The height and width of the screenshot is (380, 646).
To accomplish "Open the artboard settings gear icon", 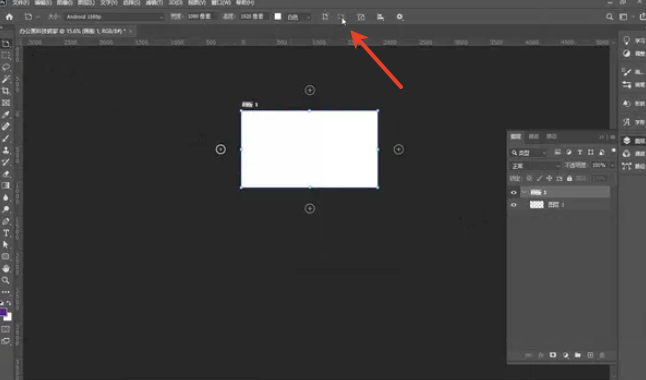I will point(400,17).
